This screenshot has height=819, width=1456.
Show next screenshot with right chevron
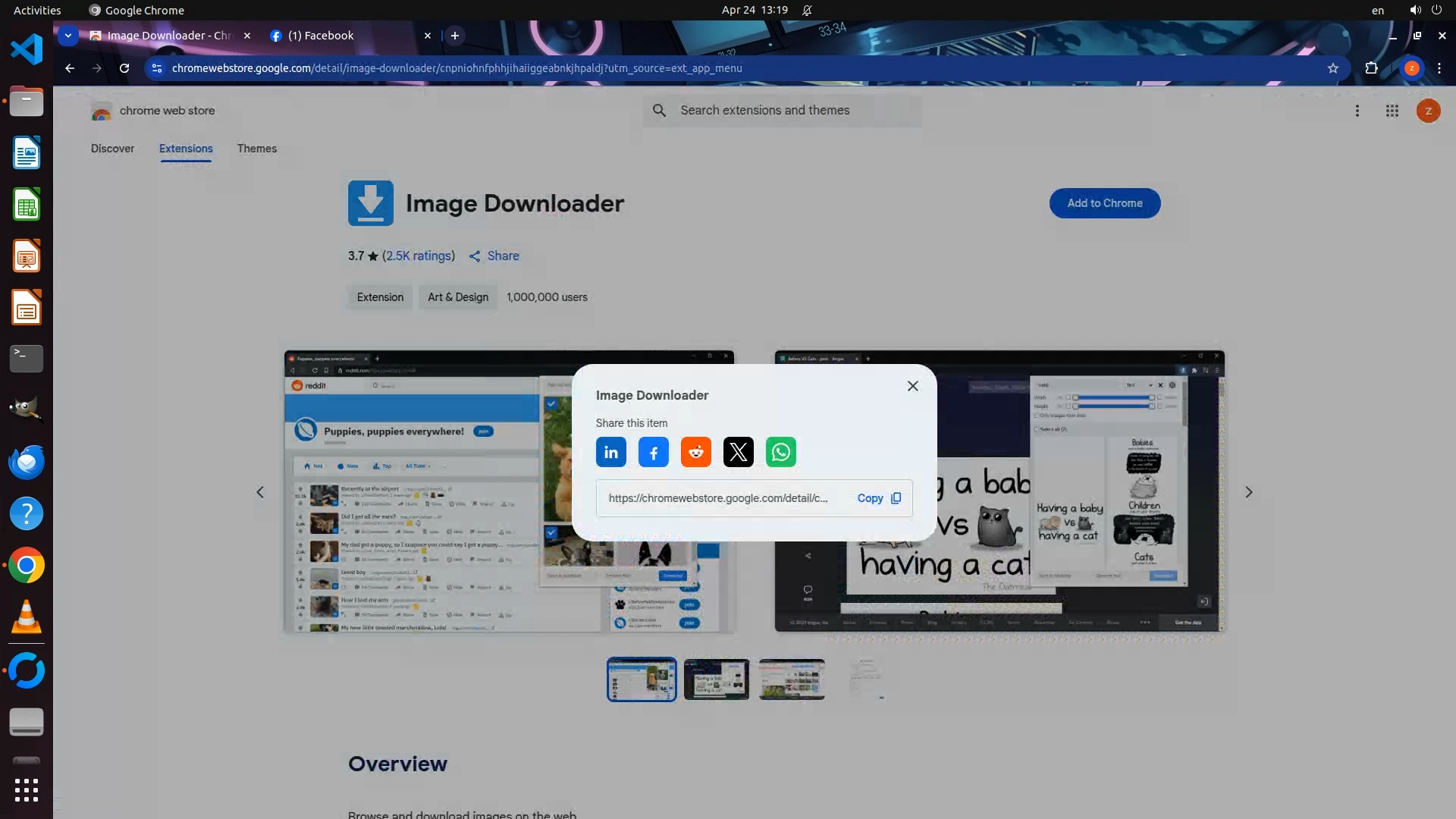(x=1248, y=492)
